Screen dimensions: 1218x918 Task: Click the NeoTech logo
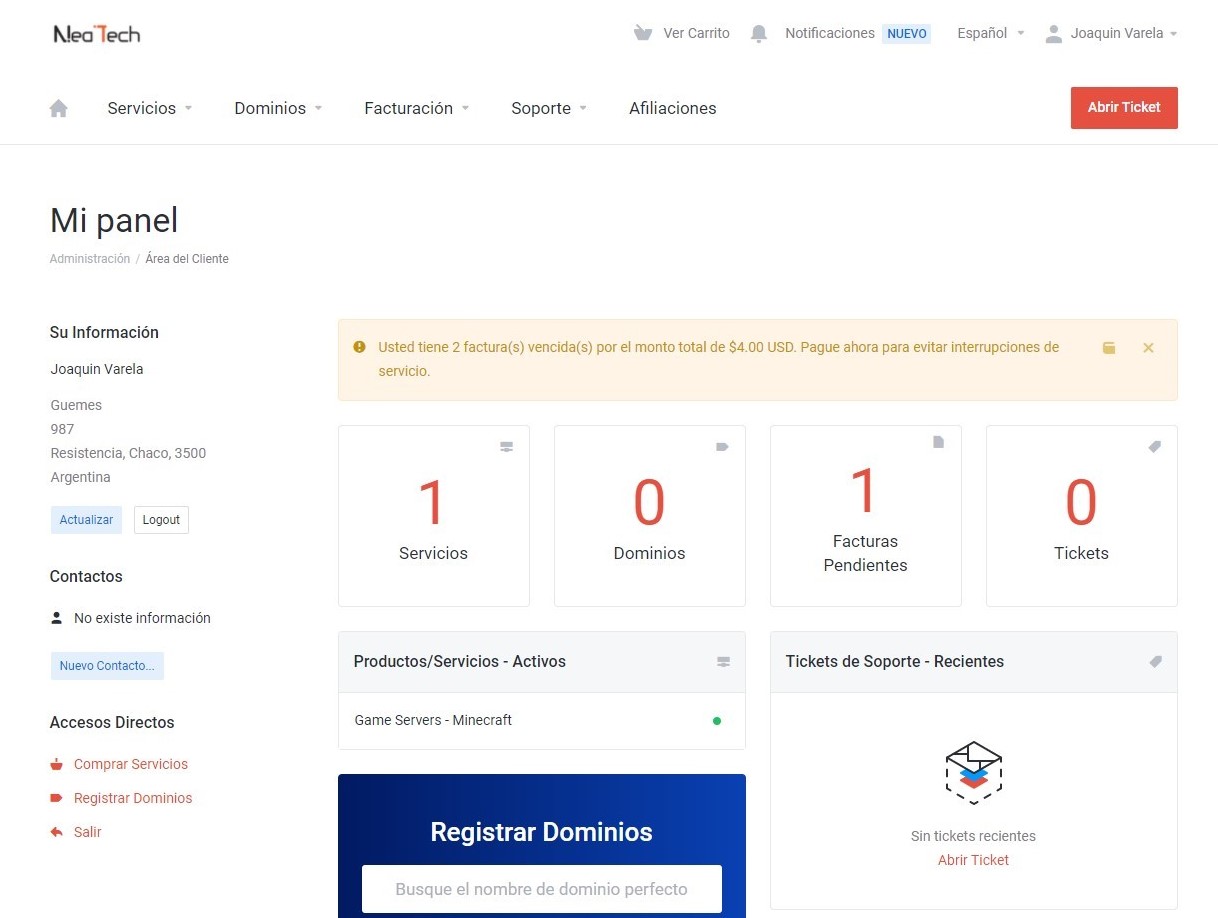click(96, 34)
